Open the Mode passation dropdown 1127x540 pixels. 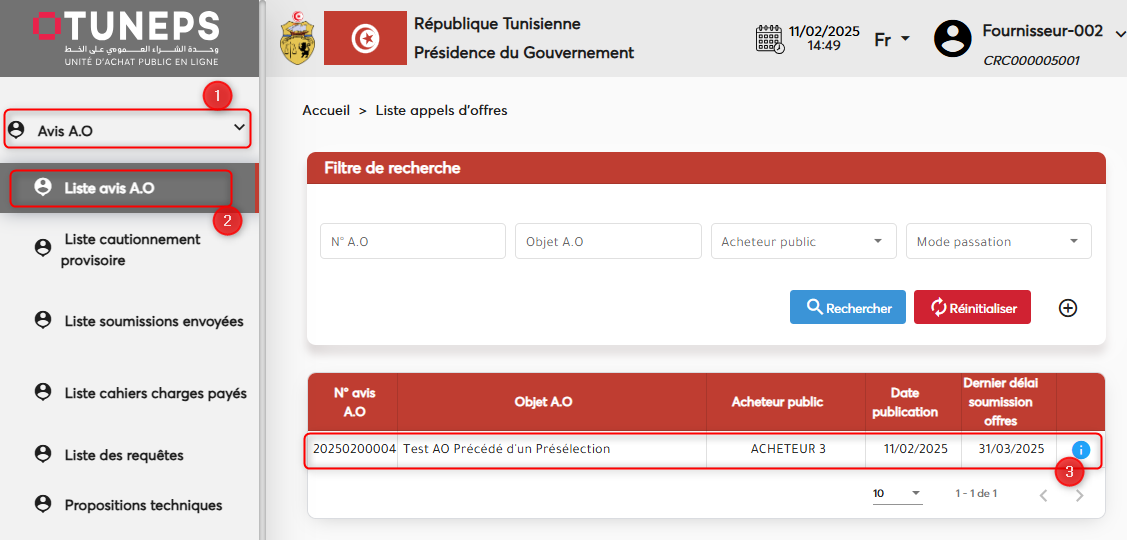pyautogui.click(x=997, y=241)
